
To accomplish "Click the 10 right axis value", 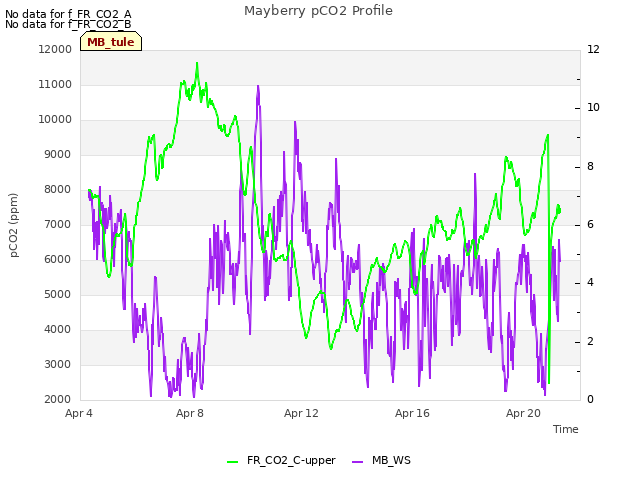I will (593, 108).
